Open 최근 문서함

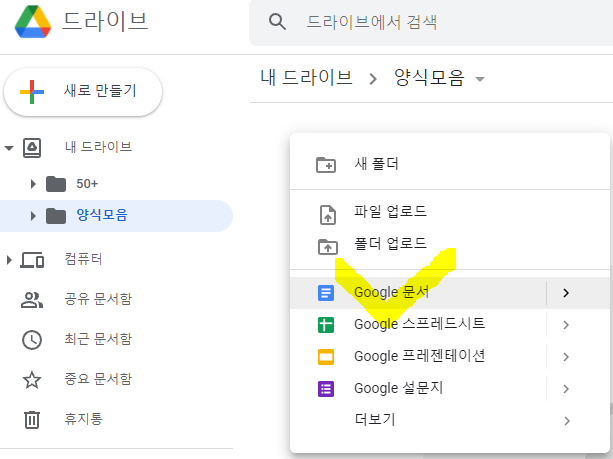98,339
